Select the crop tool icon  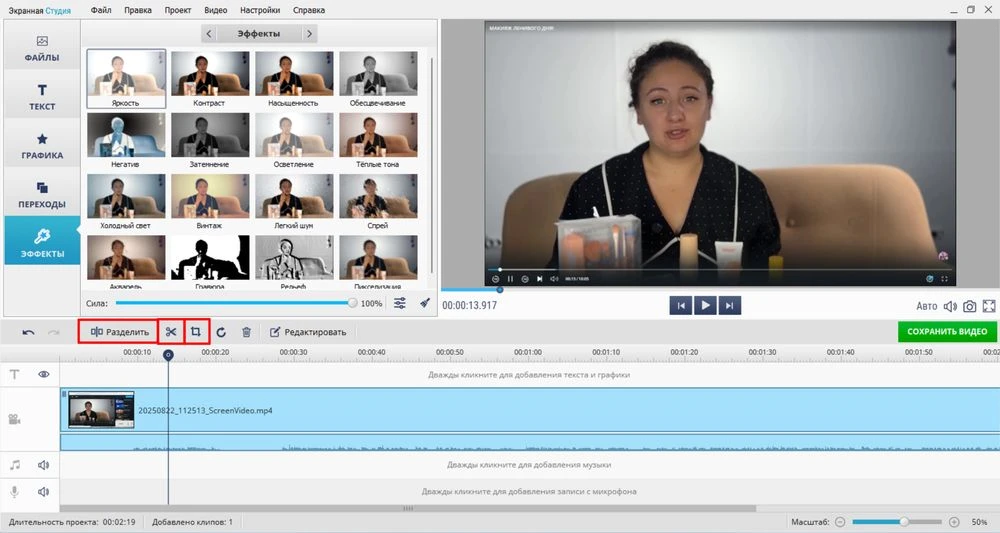(197, 332)
